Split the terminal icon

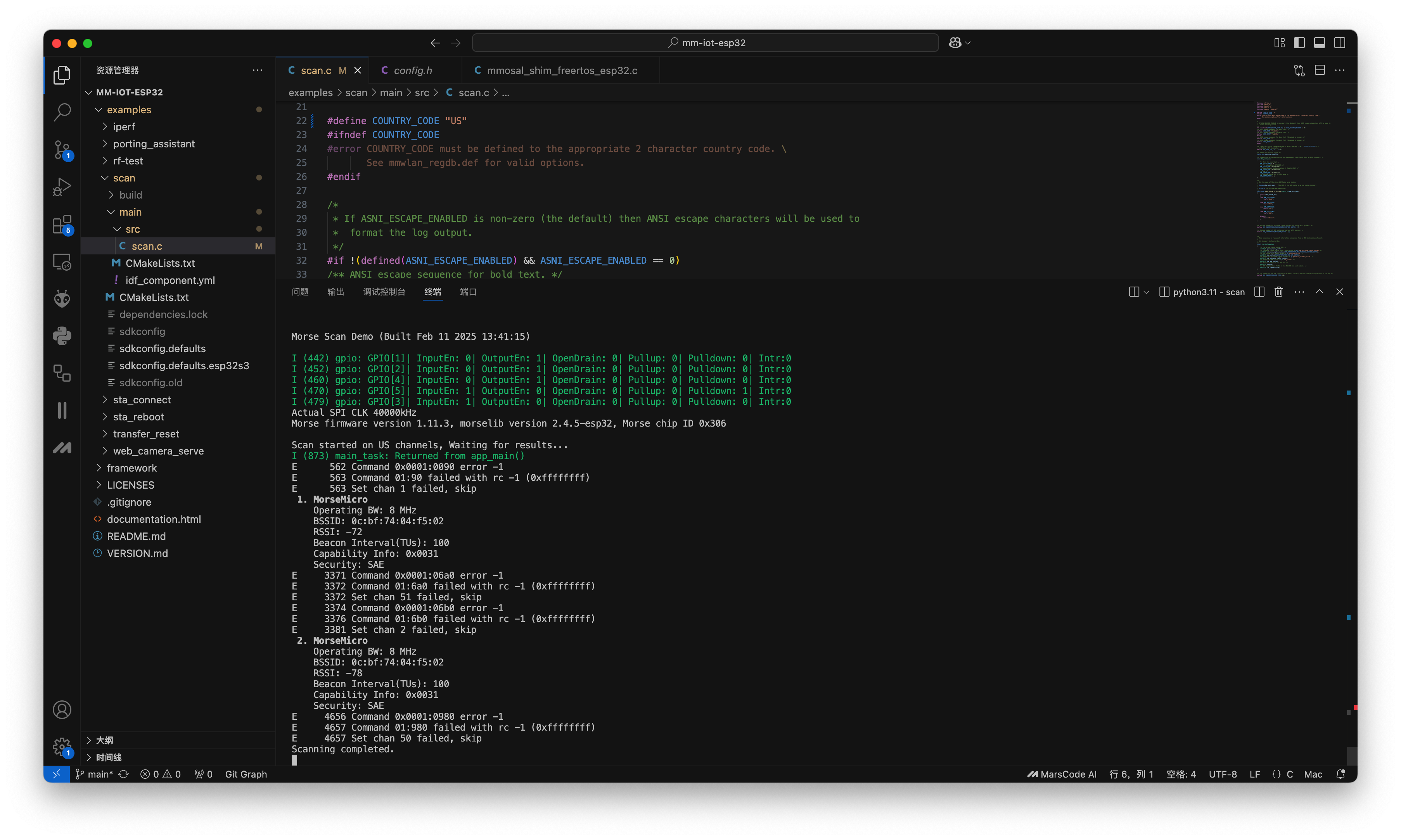point(1259,292)
